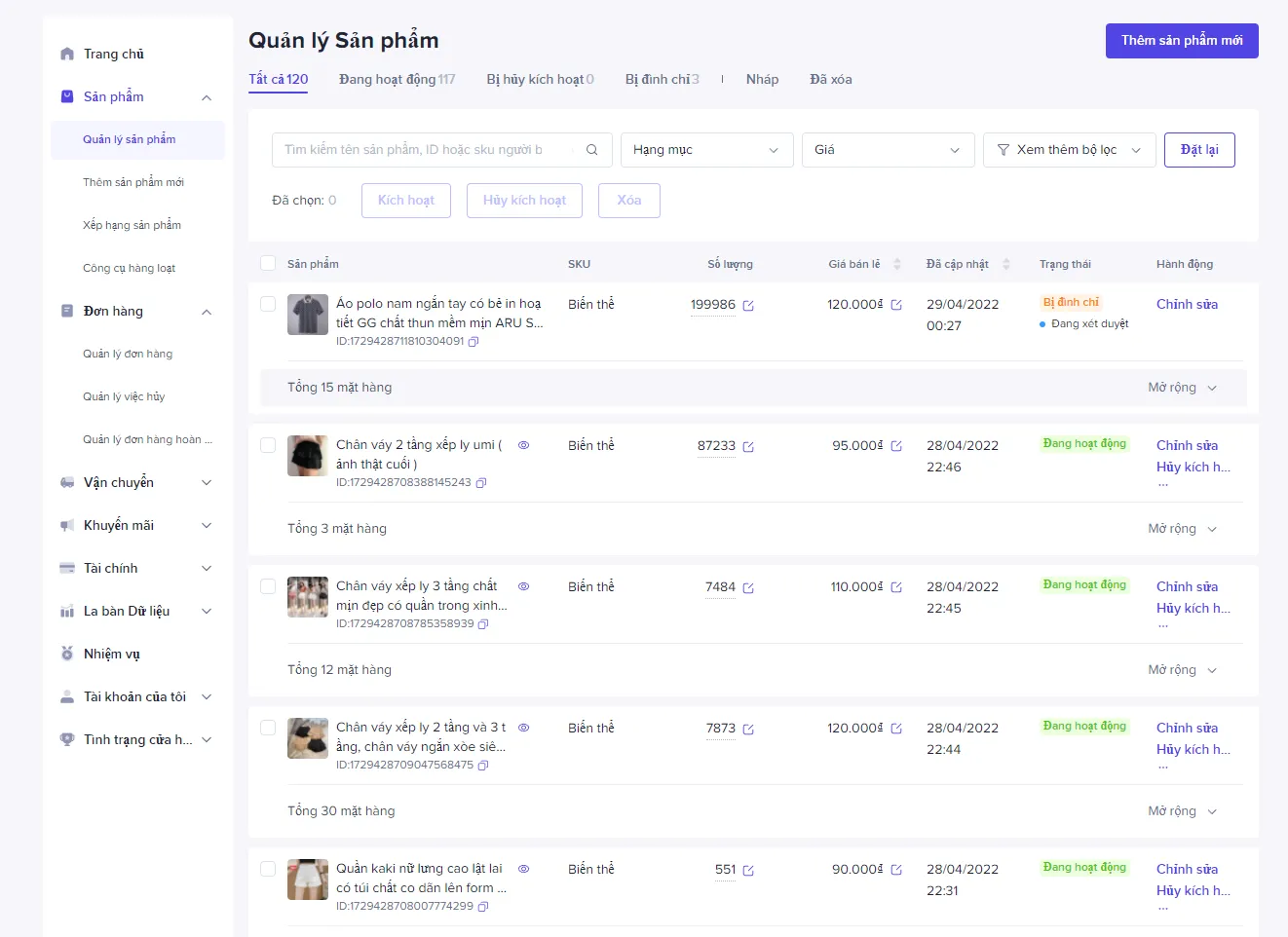Open Trang chủ home icon
The image size is (1288, 937).
coord(67,55)
